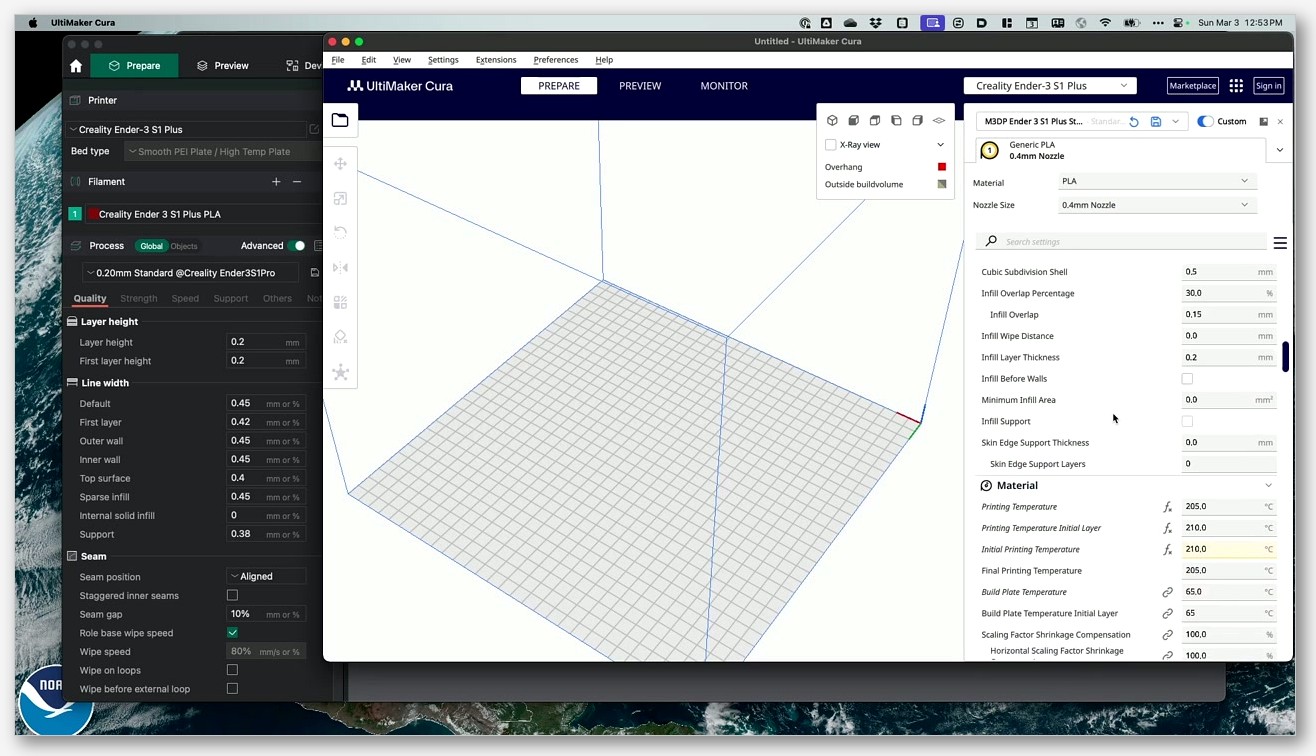Open file using Cura's folder icon
The image size is (1316, 756).
coord(340,120)
